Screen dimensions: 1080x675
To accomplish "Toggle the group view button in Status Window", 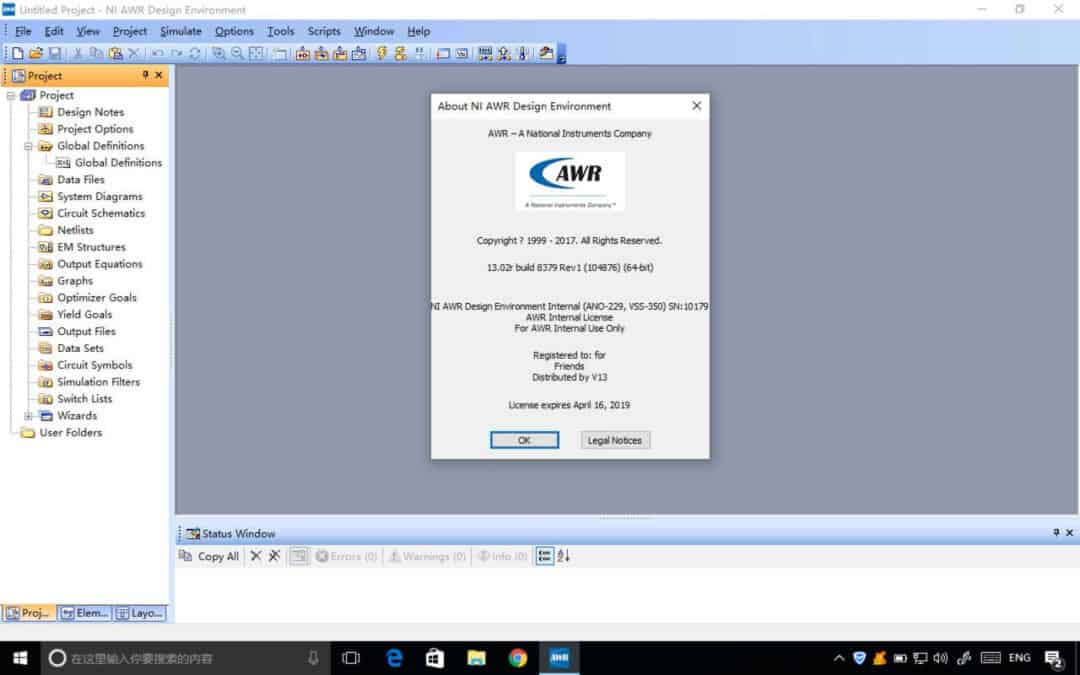I will click(x=544, y=556).
